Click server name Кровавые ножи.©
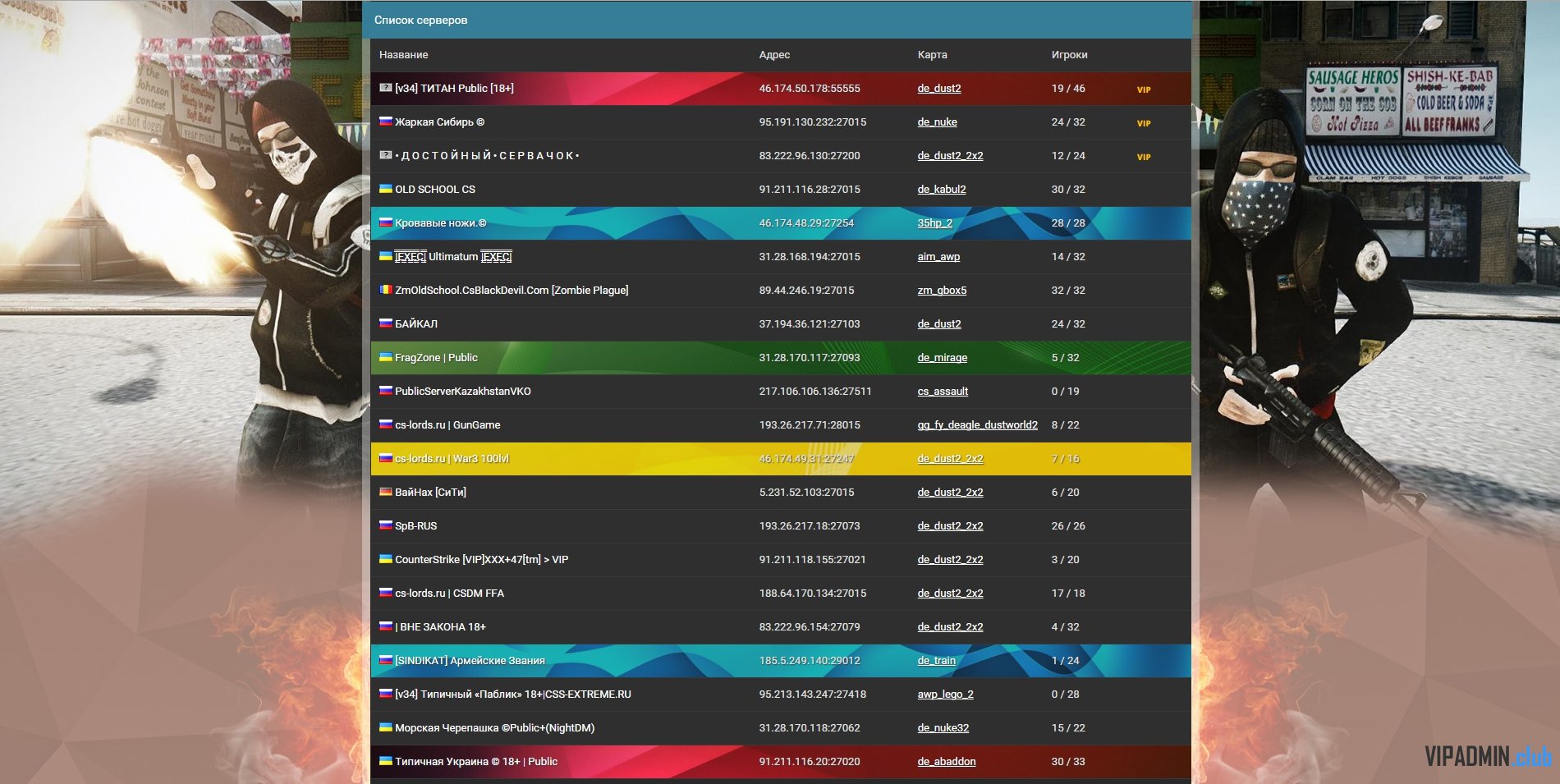Viewport: 1560px width, 784px height. tap(441, 223)
